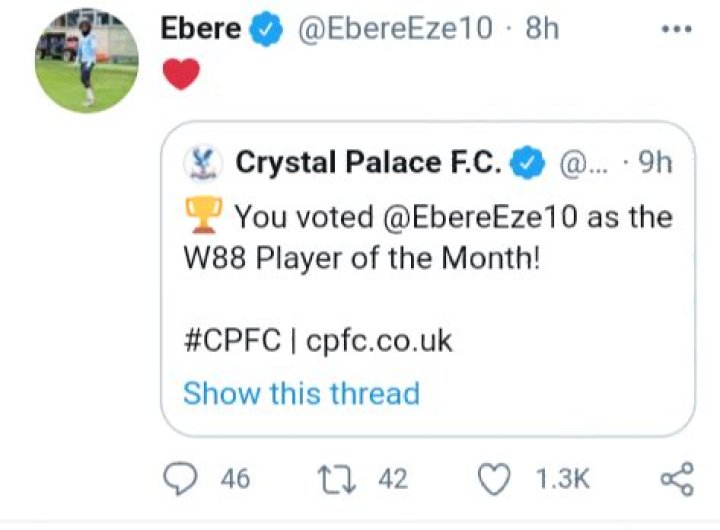
Task: Click the 9h timestamp in quoted tweet
Action: coord(655,163)
